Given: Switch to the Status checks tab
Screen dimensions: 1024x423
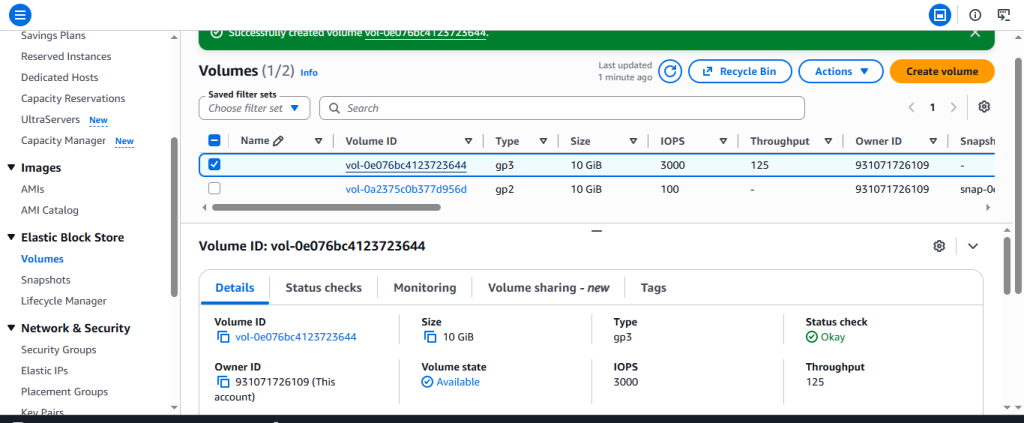Looking at the screenshot, I should [323, 288].
